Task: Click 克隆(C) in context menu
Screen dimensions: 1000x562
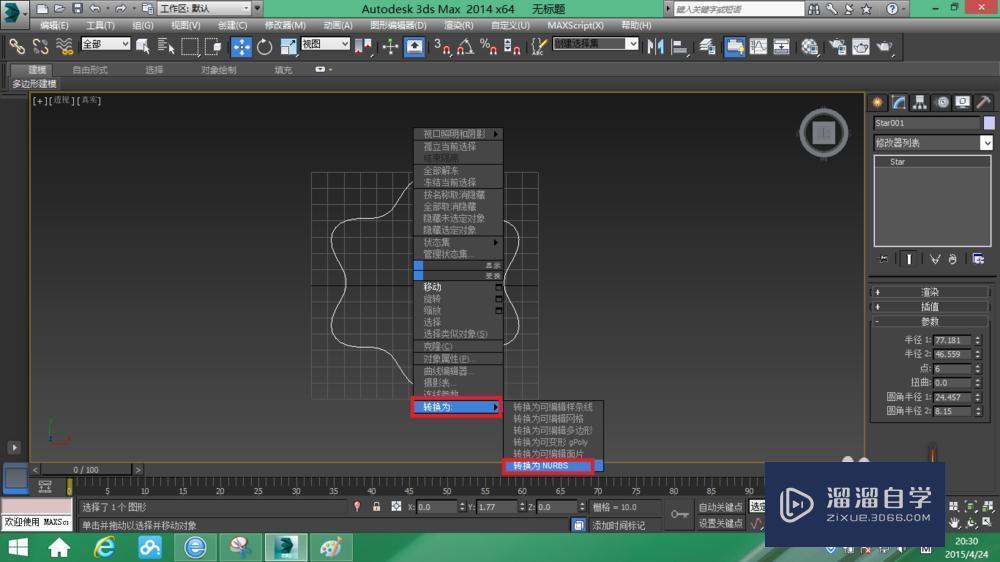Action: (x=458, y=346)
